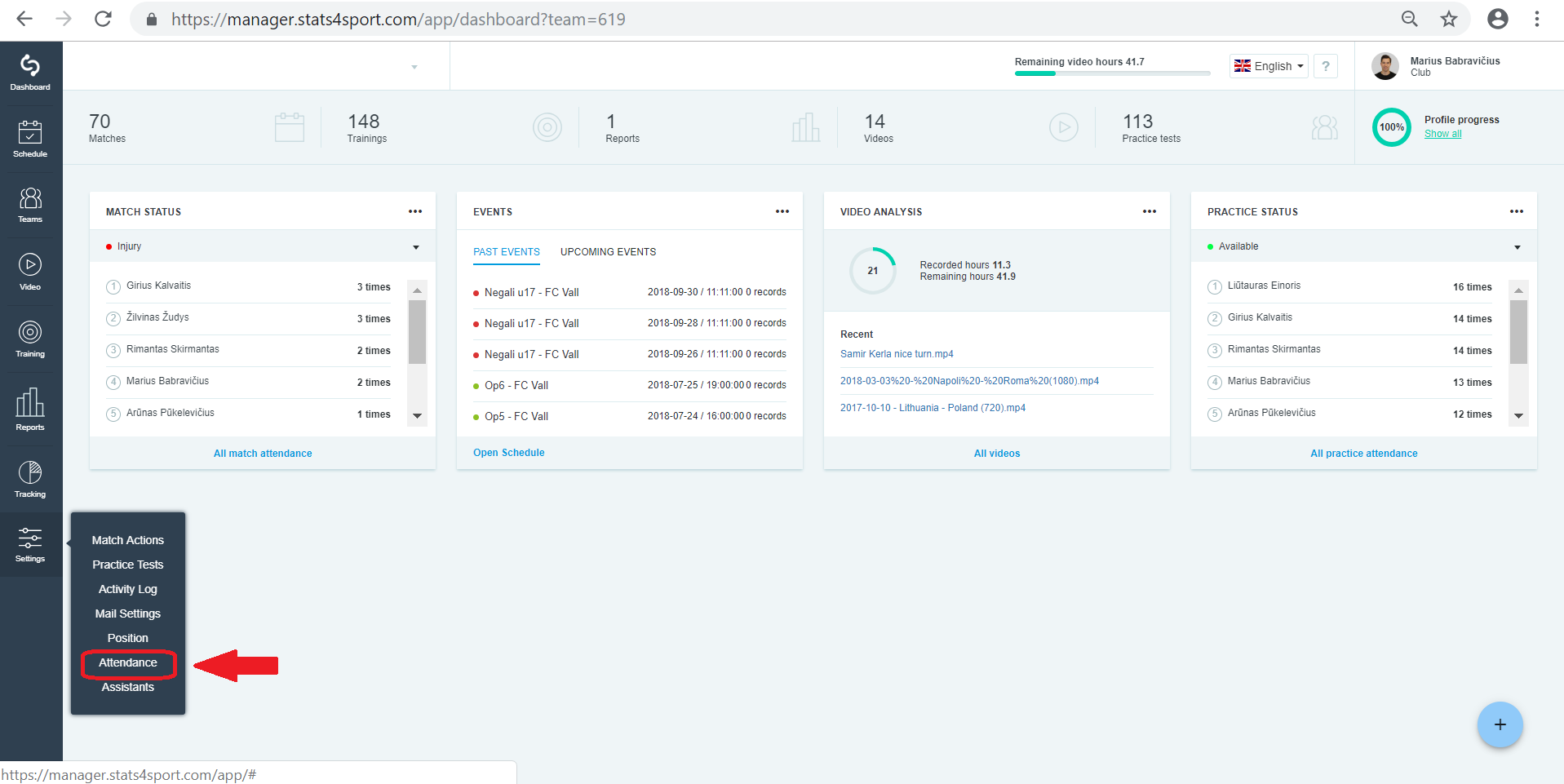The width and height of the screenshot is (1564, 784).
Task: Expand the Available status filter dropdown
Action: pos(1364,246)
